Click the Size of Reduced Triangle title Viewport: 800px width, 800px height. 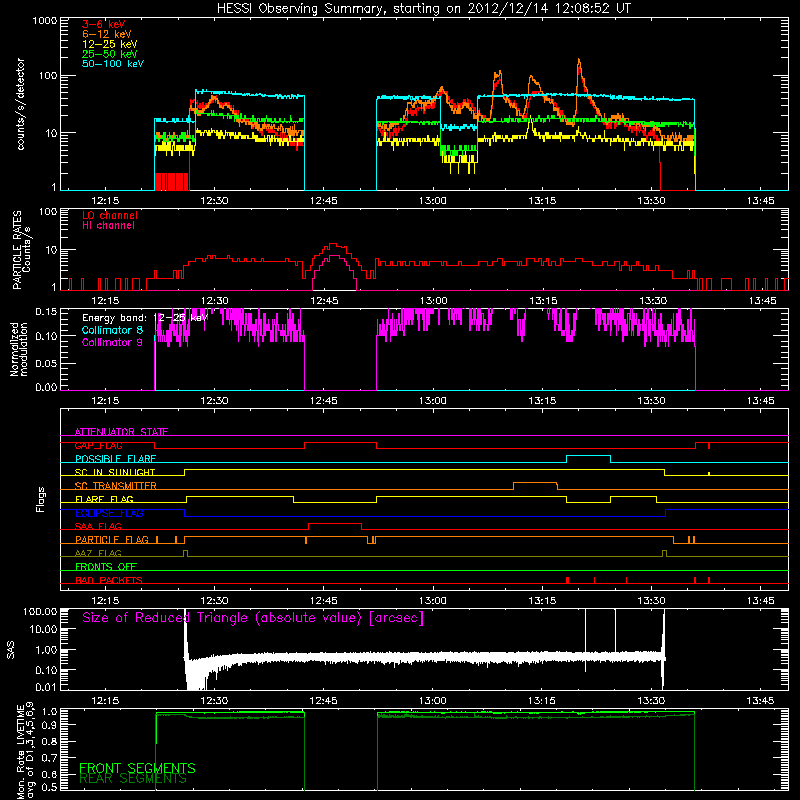tap(253, 618)
